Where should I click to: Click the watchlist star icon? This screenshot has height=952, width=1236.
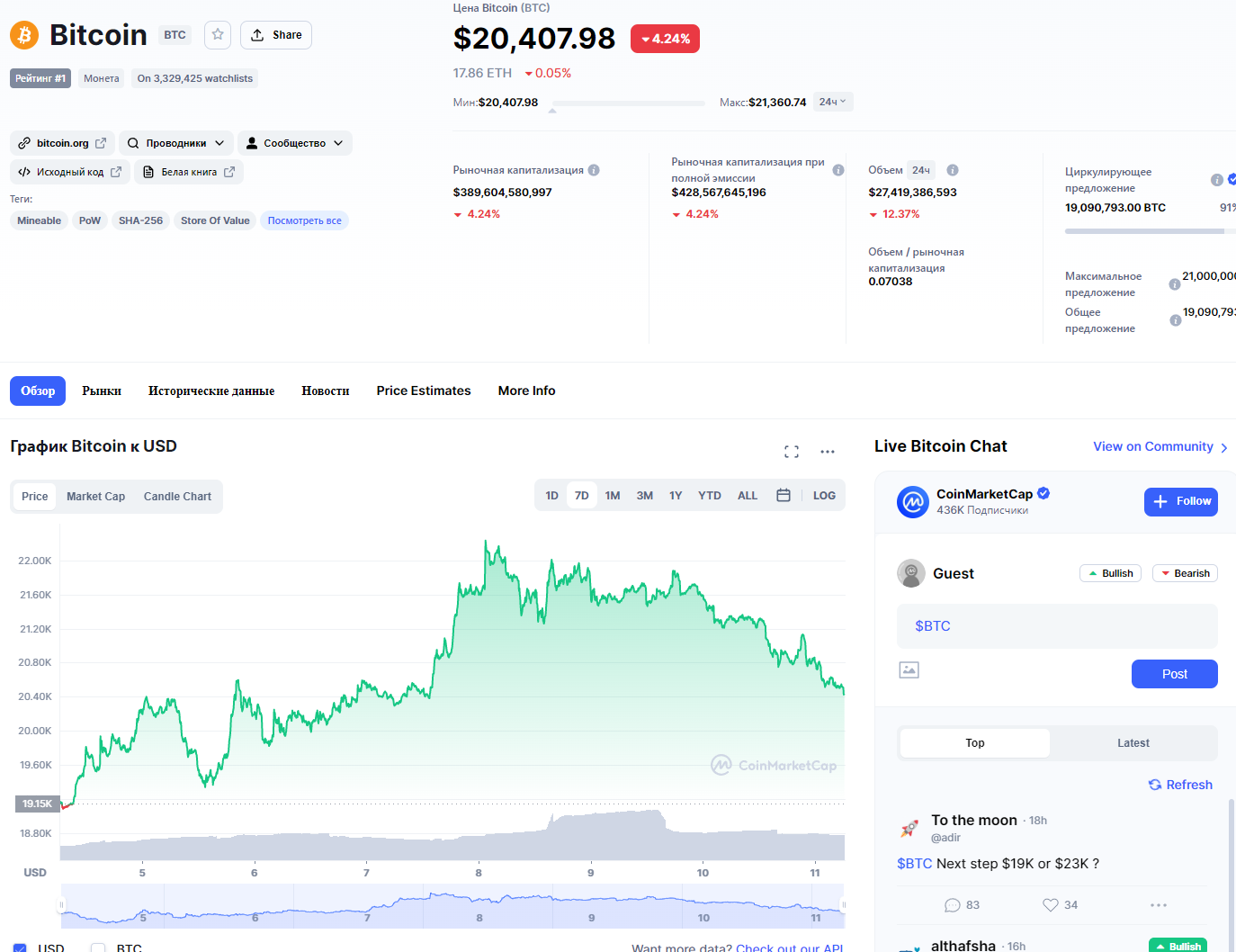[218, 35]
